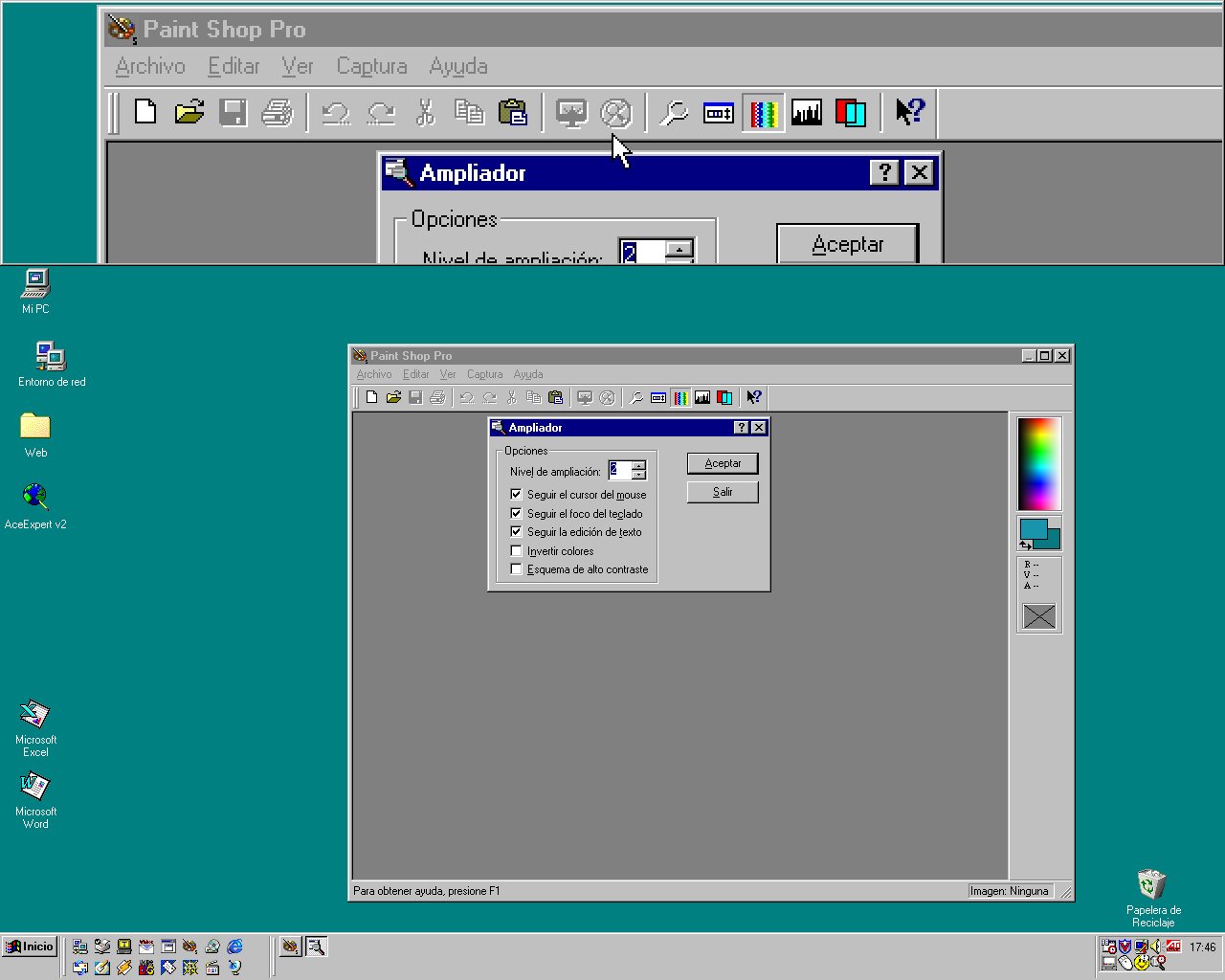Toggle Color Palette rainbow icon in small Paint Shop Pro toolbar
This screenshot has height=980, width=1225.
click(680, 397)
